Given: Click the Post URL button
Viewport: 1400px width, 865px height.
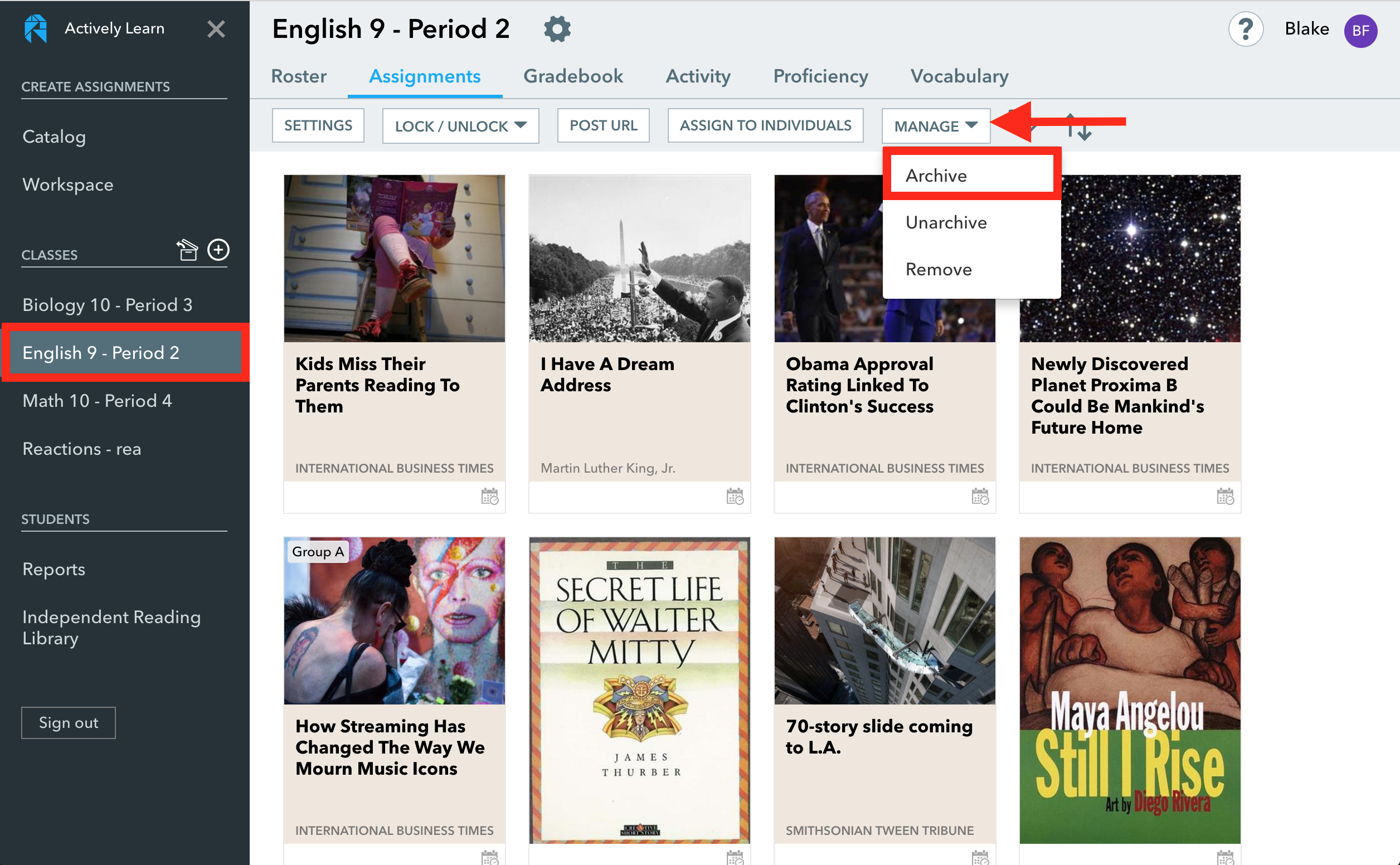Looking at the screenshot, I should pyautogui.click(x=604, y=125).
